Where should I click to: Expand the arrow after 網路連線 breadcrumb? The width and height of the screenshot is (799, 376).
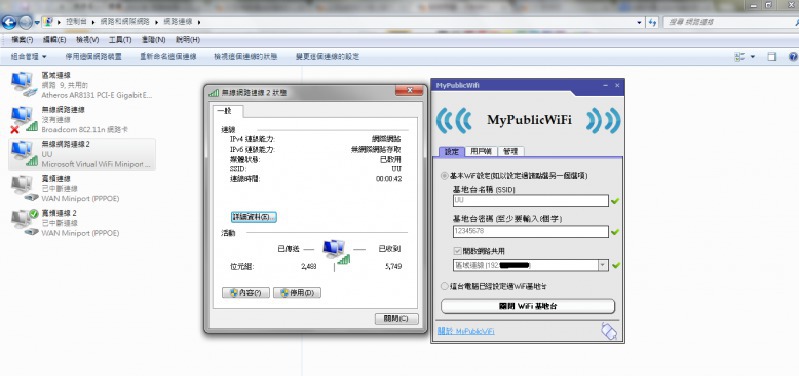pos(199,22)
